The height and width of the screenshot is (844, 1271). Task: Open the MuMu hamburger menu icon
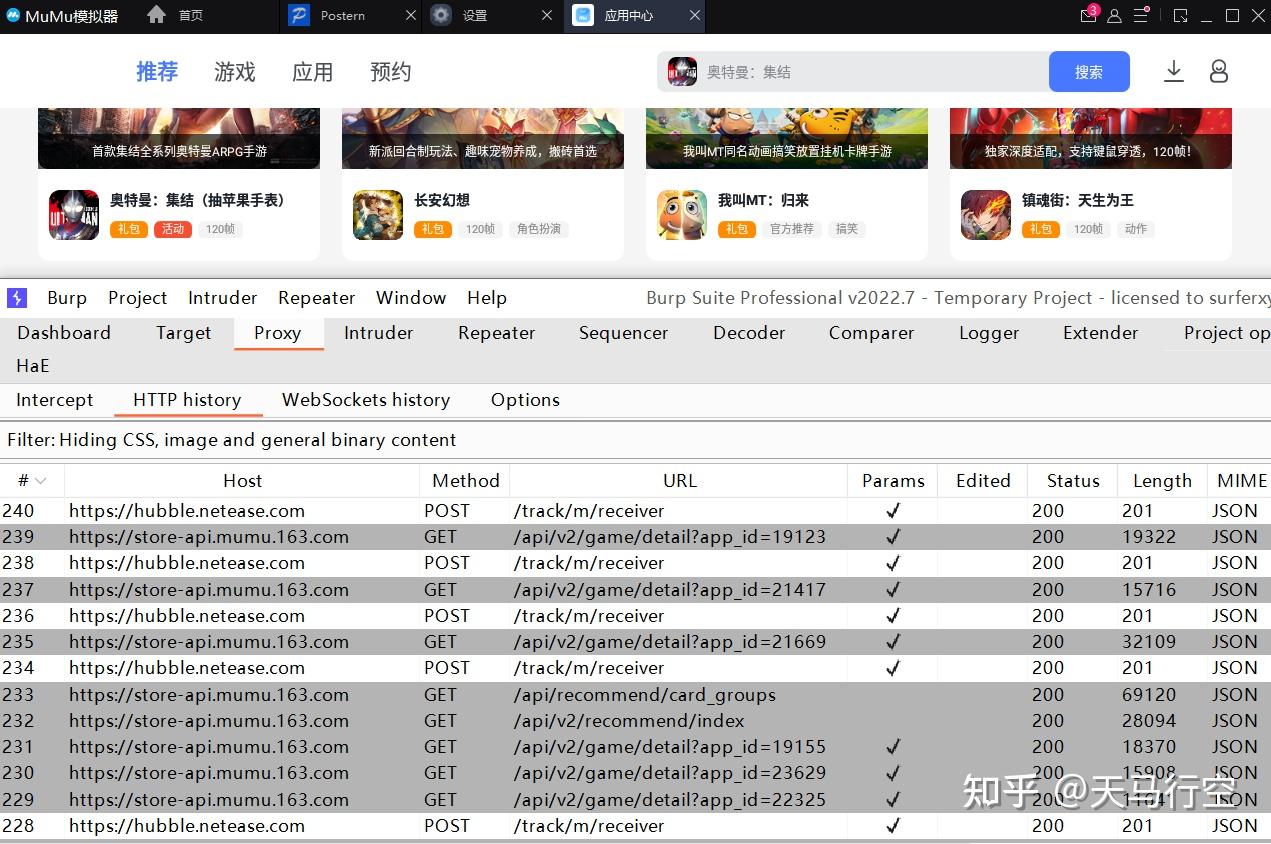(1141, 15)
